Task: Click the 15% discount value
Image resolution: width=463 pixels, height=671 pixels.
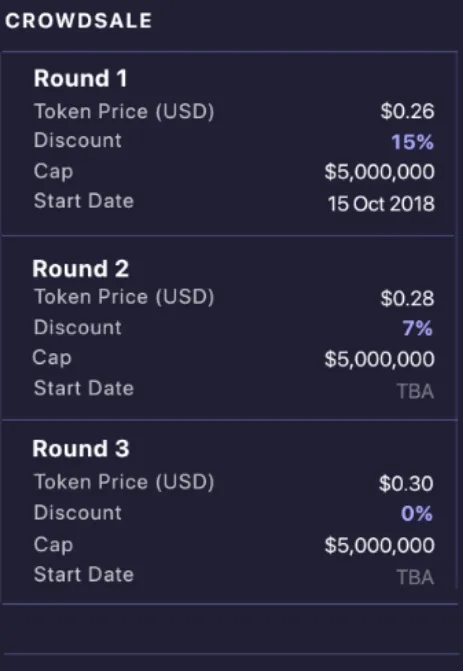Action: (x=413, y=142)
